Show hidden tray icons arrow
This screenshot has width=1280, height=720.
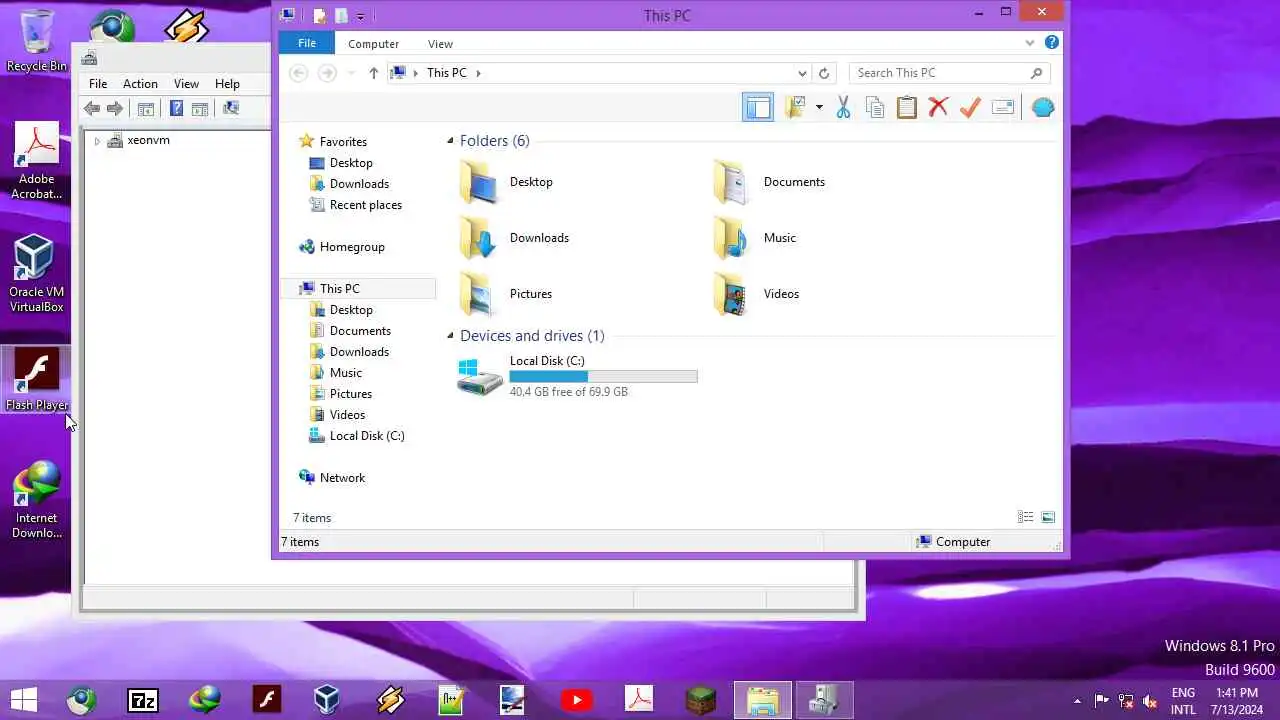[x=1077, y=701]
